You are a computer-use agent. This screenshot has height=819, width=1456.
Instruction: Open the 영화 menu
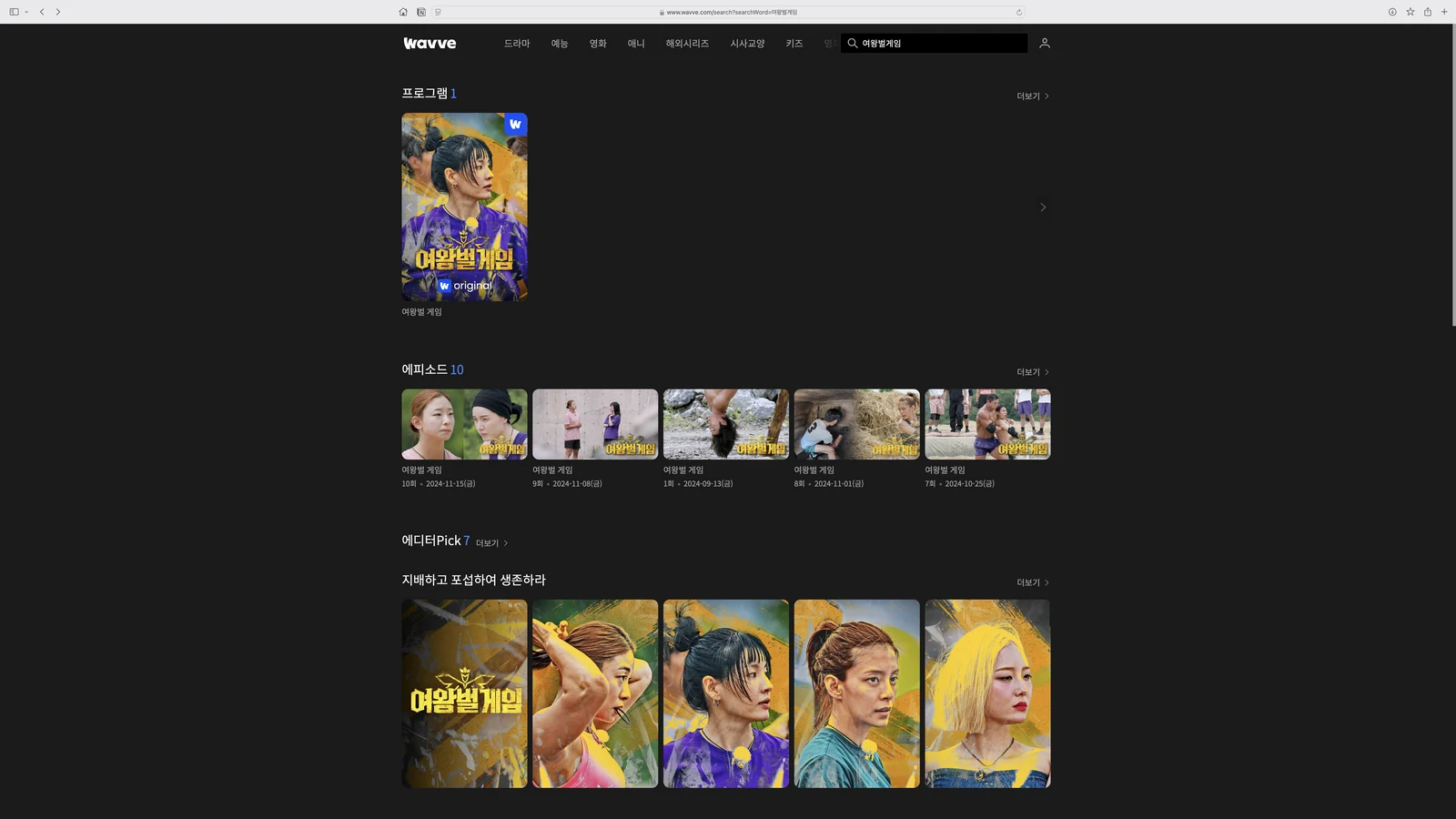coord(598,44)
